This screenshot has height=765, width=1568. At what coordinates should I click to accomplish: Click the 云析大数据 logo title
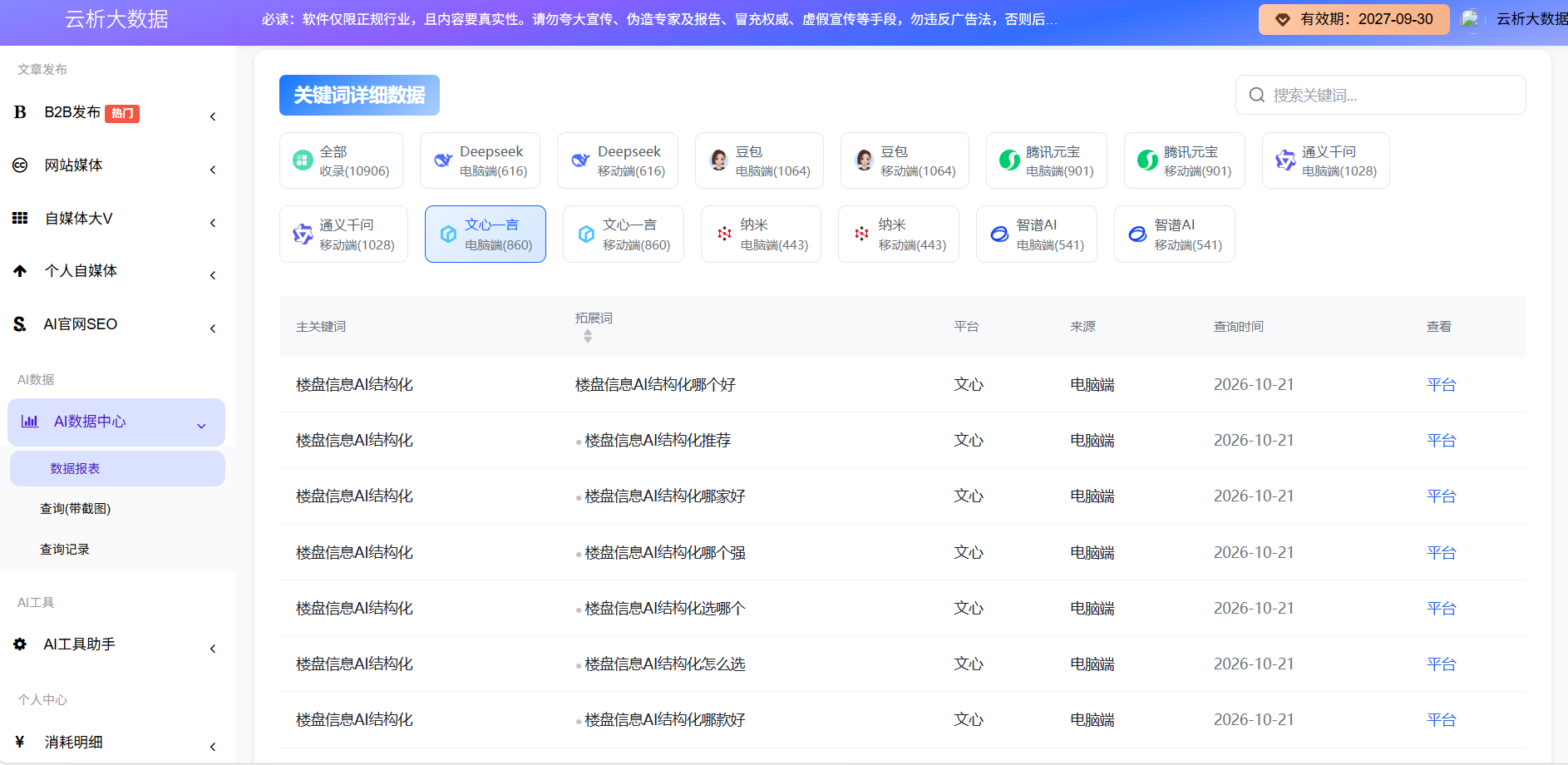click(116, 19)
